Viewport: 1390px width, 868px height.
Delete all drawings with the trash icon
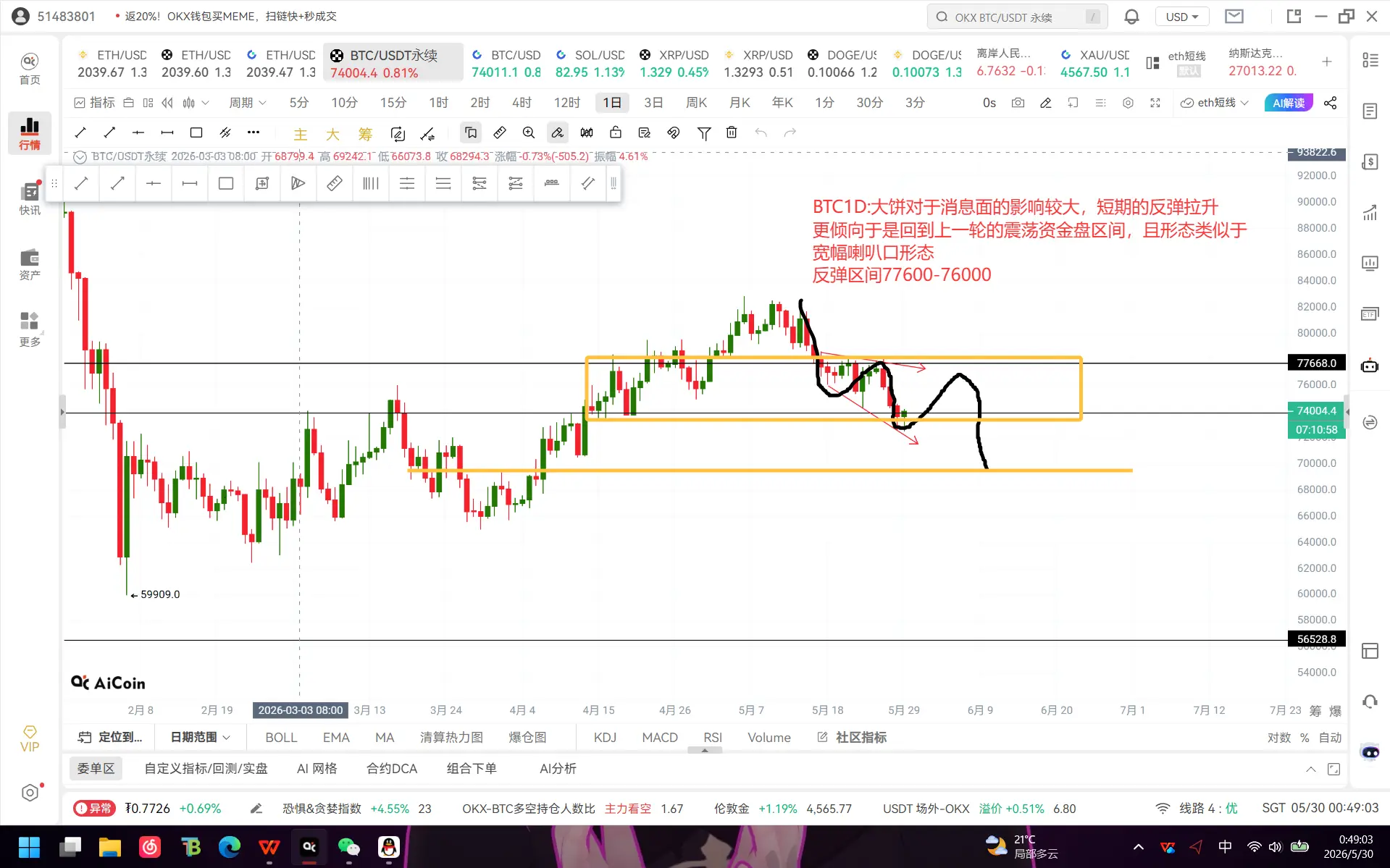pyautogui.click(x=732, y=132)
